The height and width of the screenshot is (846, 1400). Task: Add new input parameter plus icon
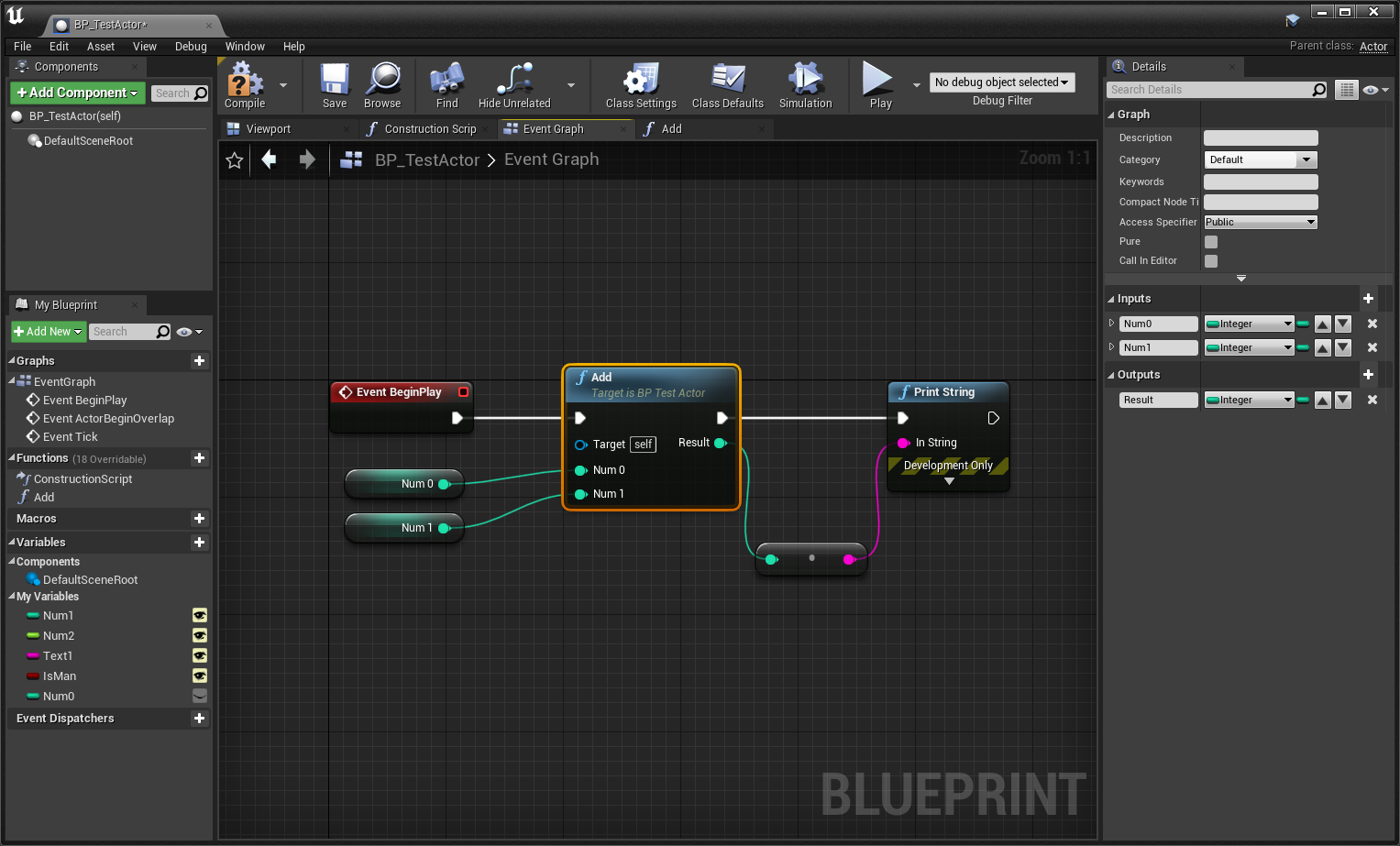point(1368,299)
